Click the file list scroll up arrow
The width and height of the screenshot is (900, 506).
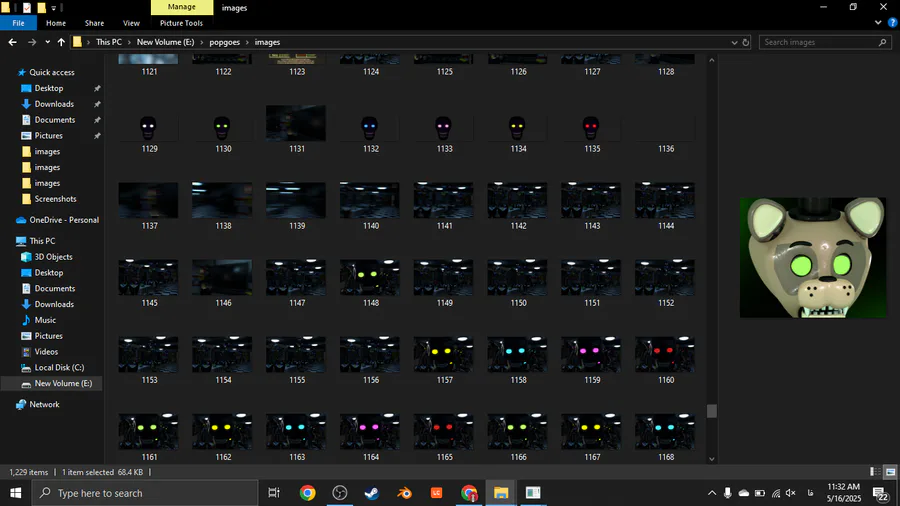coord(712,60)
